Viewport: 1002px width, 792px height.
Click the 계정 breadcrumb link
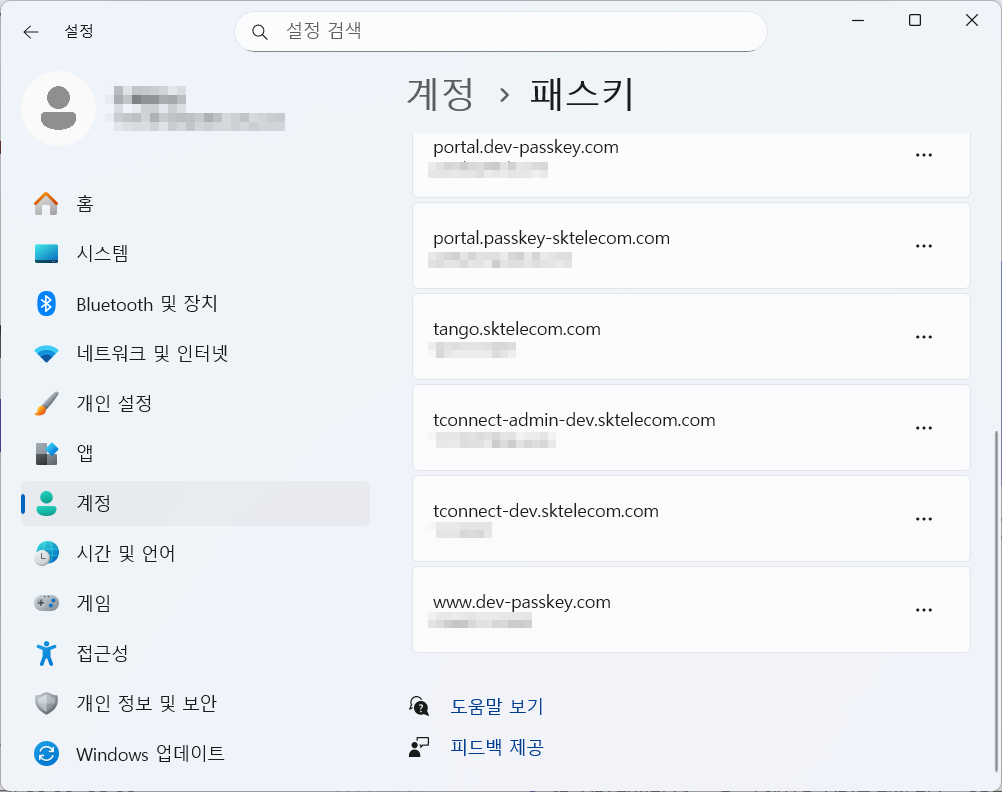[440, 94]
